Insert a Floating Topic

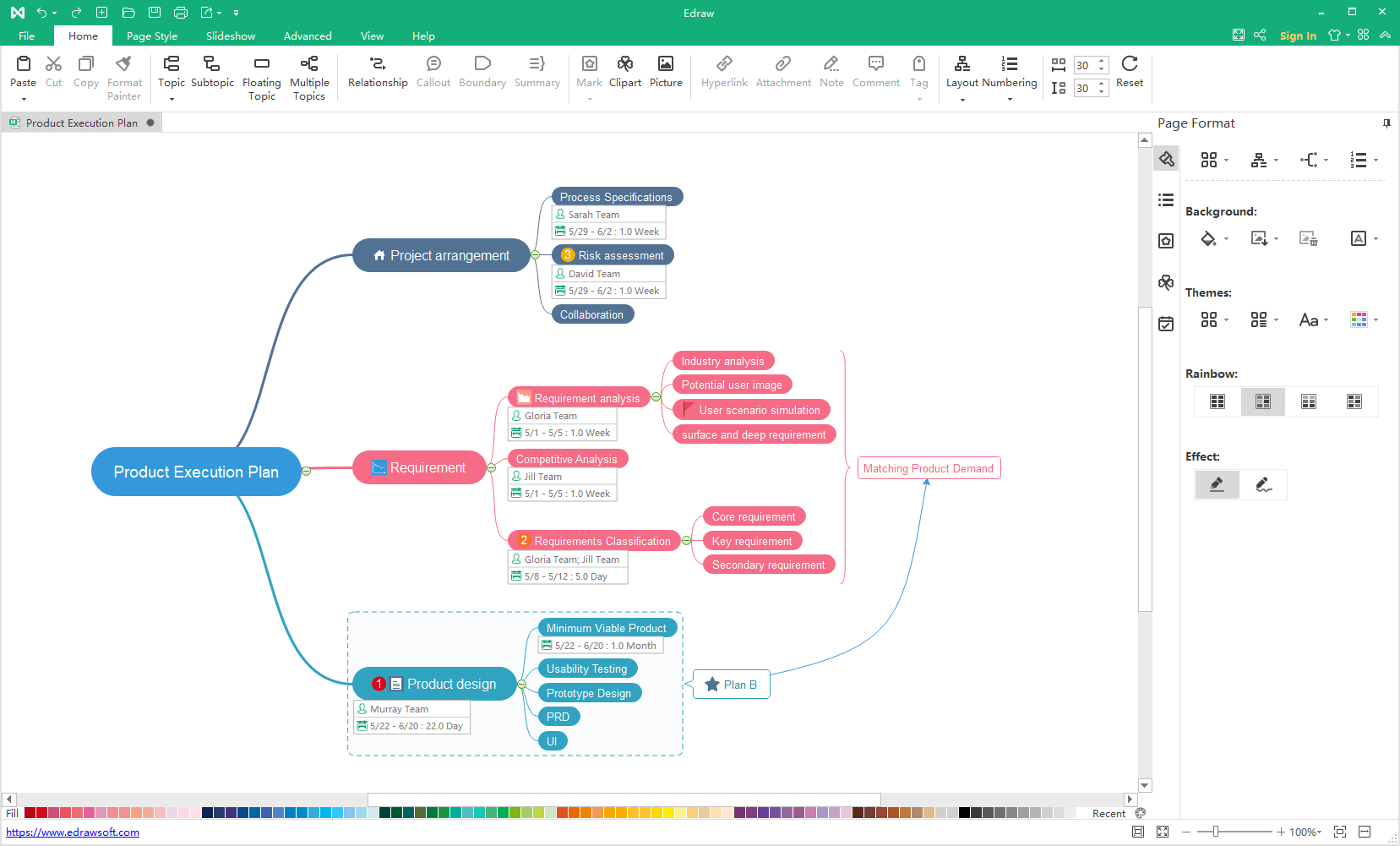coord(261,64)
